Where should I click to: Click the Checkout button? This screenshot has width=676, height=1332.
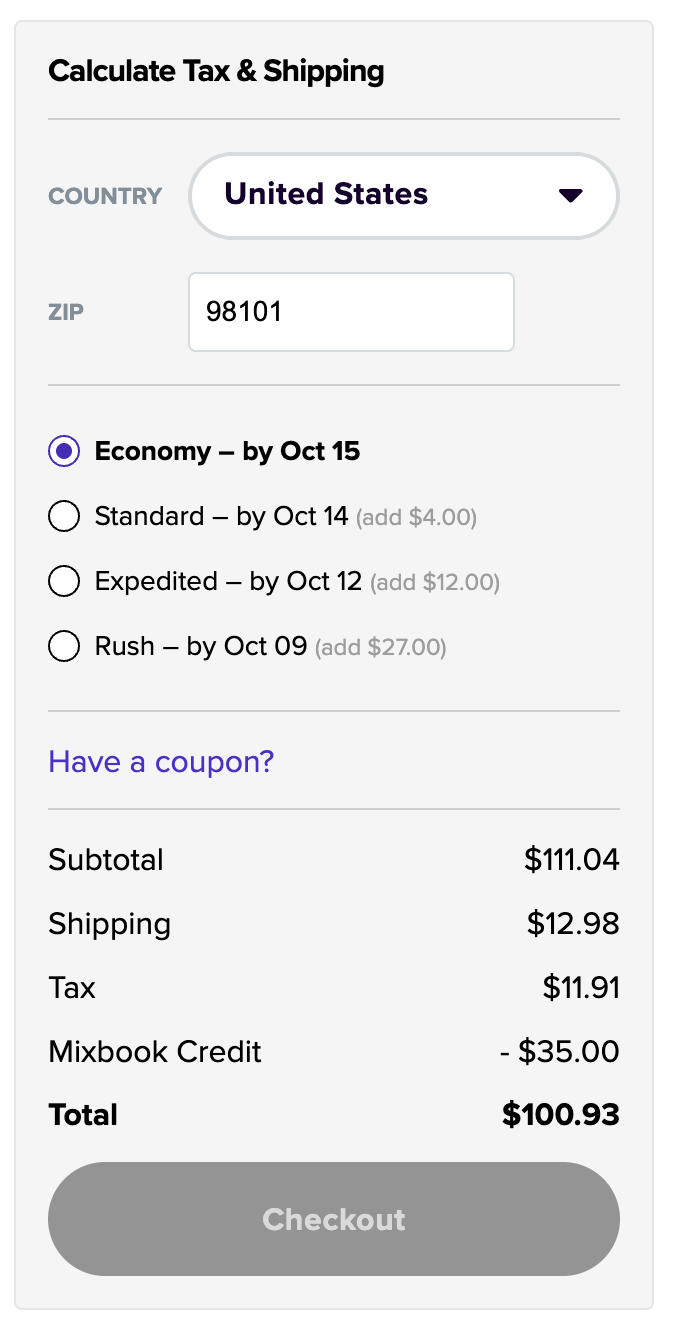(x=334, y=1219)
